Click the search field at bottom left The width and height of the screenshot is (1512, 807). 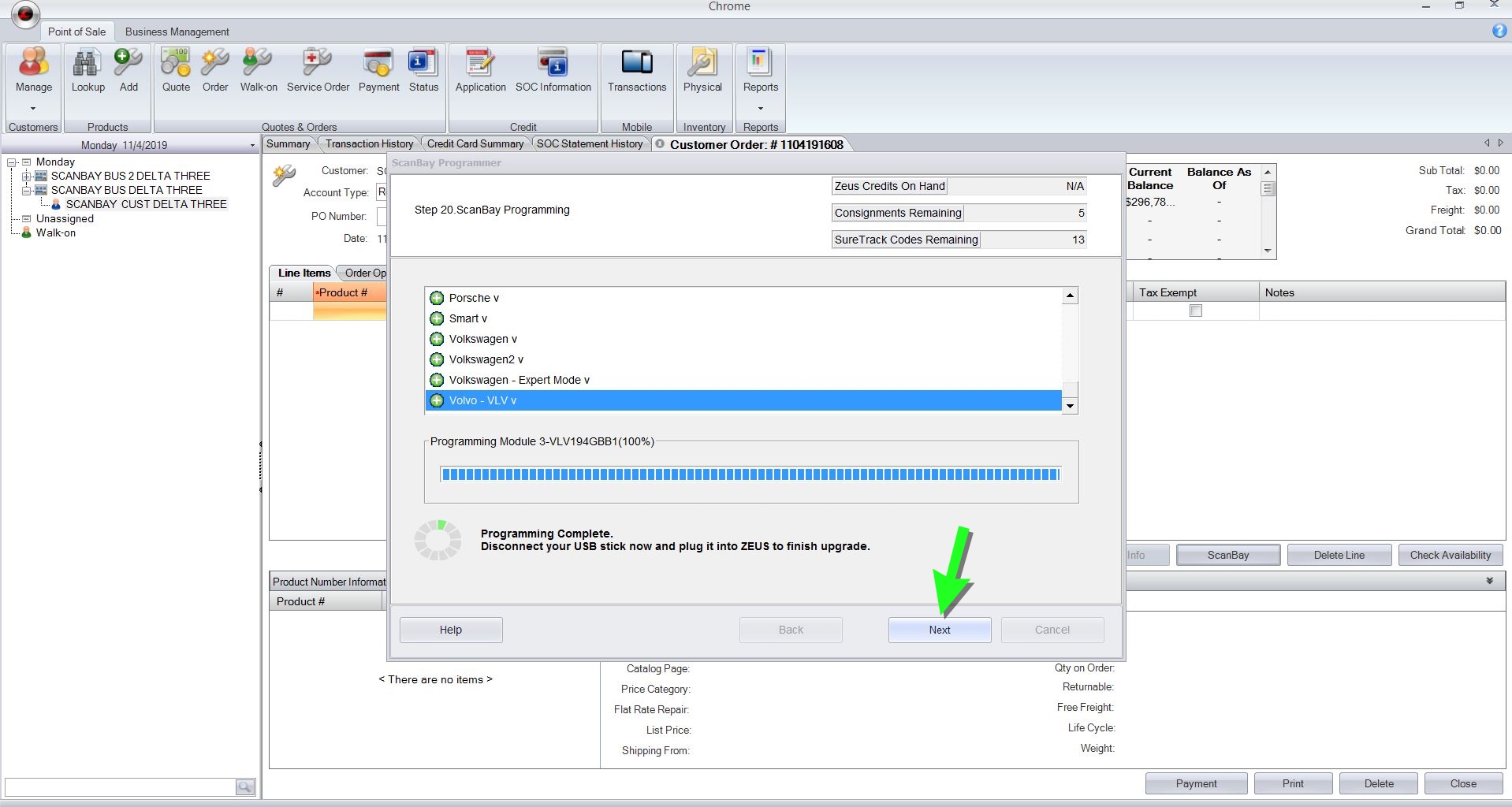click(x=120, y=787)
